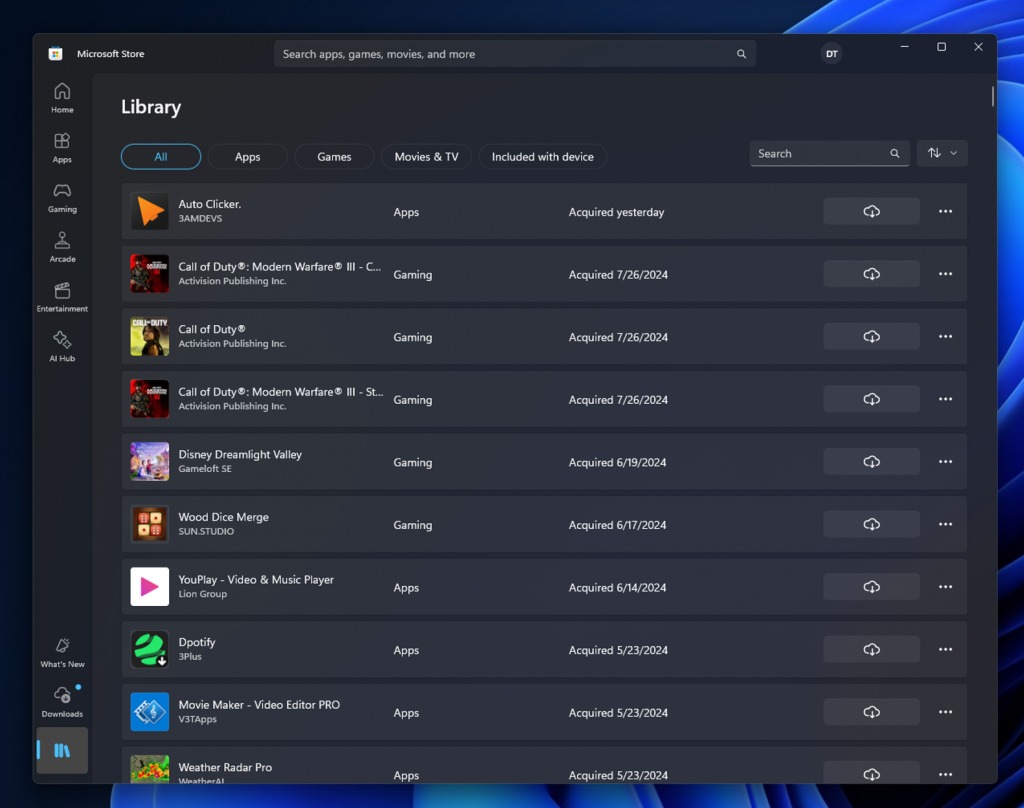The width and height of the screenshot is (1024, 808).
Task: Open the Downloads section
Action: 62,701
